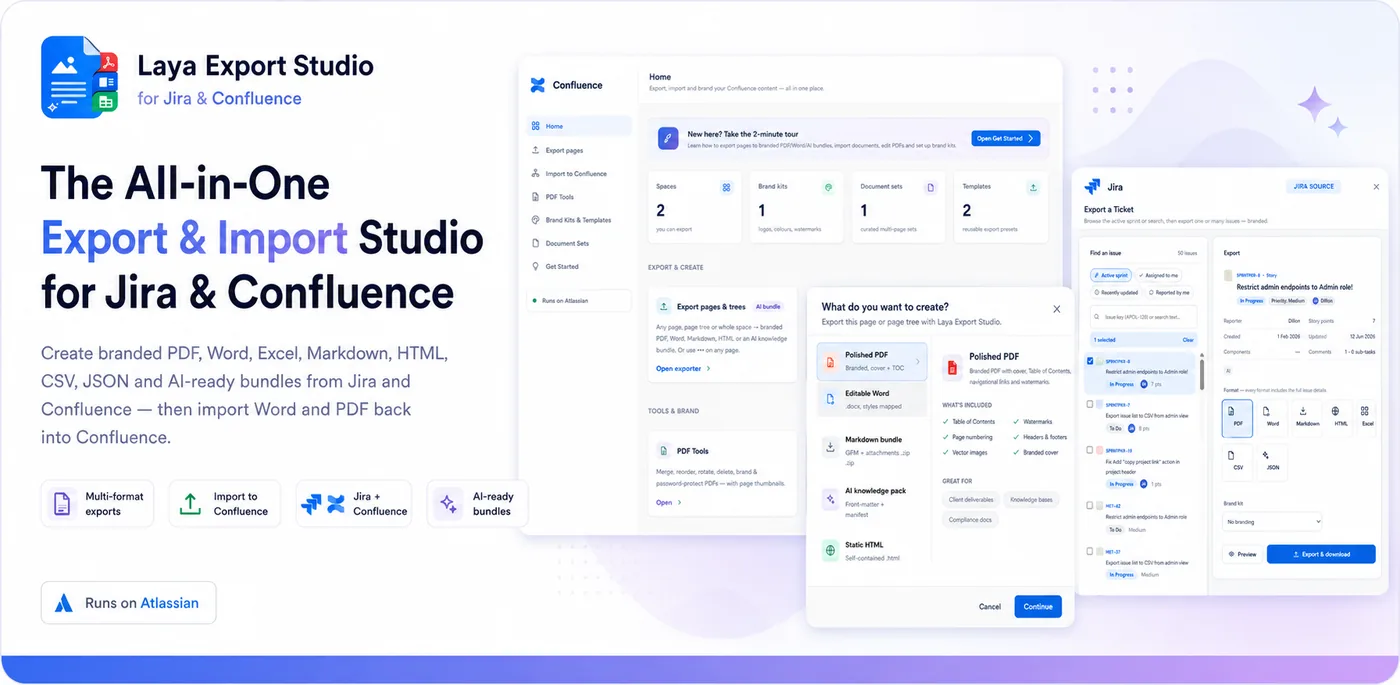This screenshot has height=685, width=1400.
Task: Click the Atlassian logo in Runs on Atlassian badge
Action: tap(64, 603)
